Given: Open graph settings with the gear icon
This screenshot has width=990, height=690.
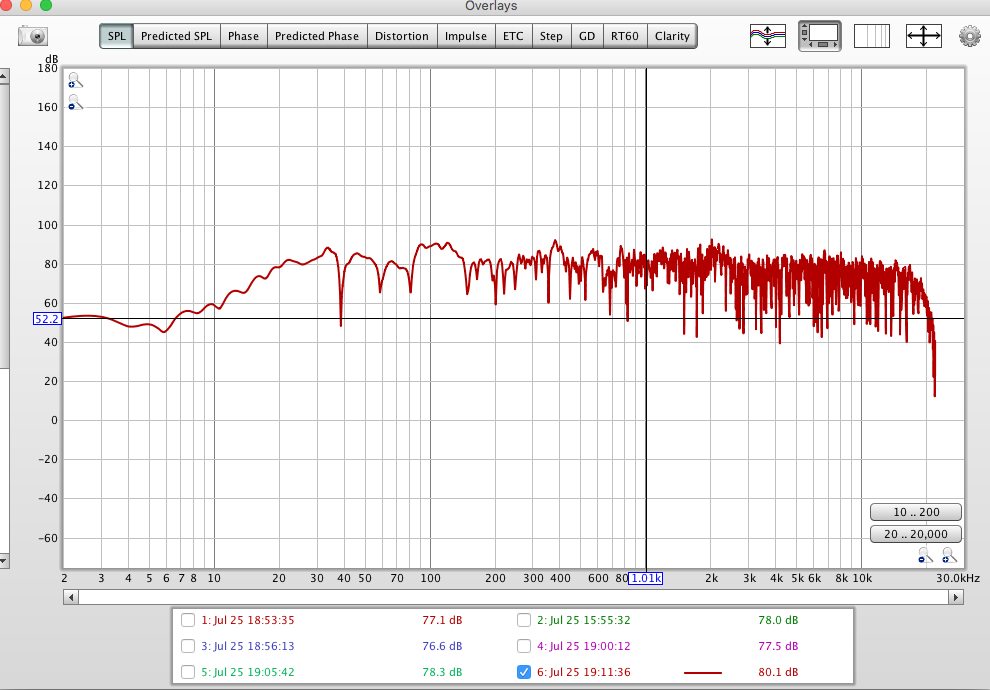Looking at the screenshot, I should click(969, 36).
